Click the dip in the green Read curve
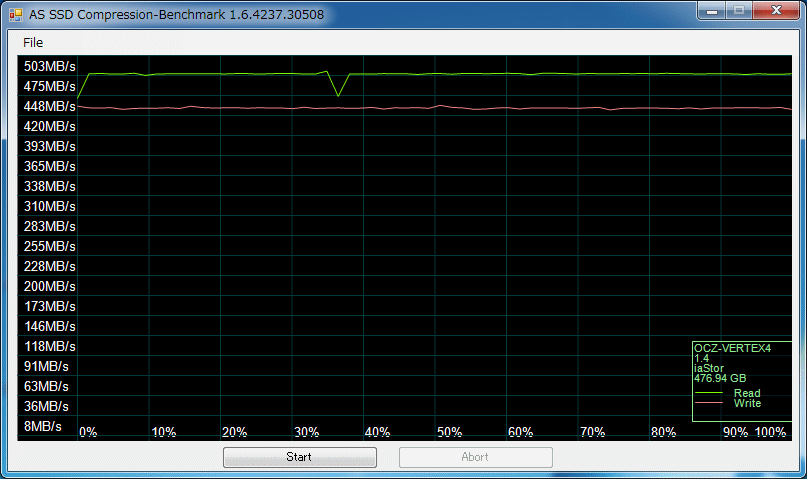Image resolution: width=807 pixels, height=479 pixels. (x=338, y=95)
